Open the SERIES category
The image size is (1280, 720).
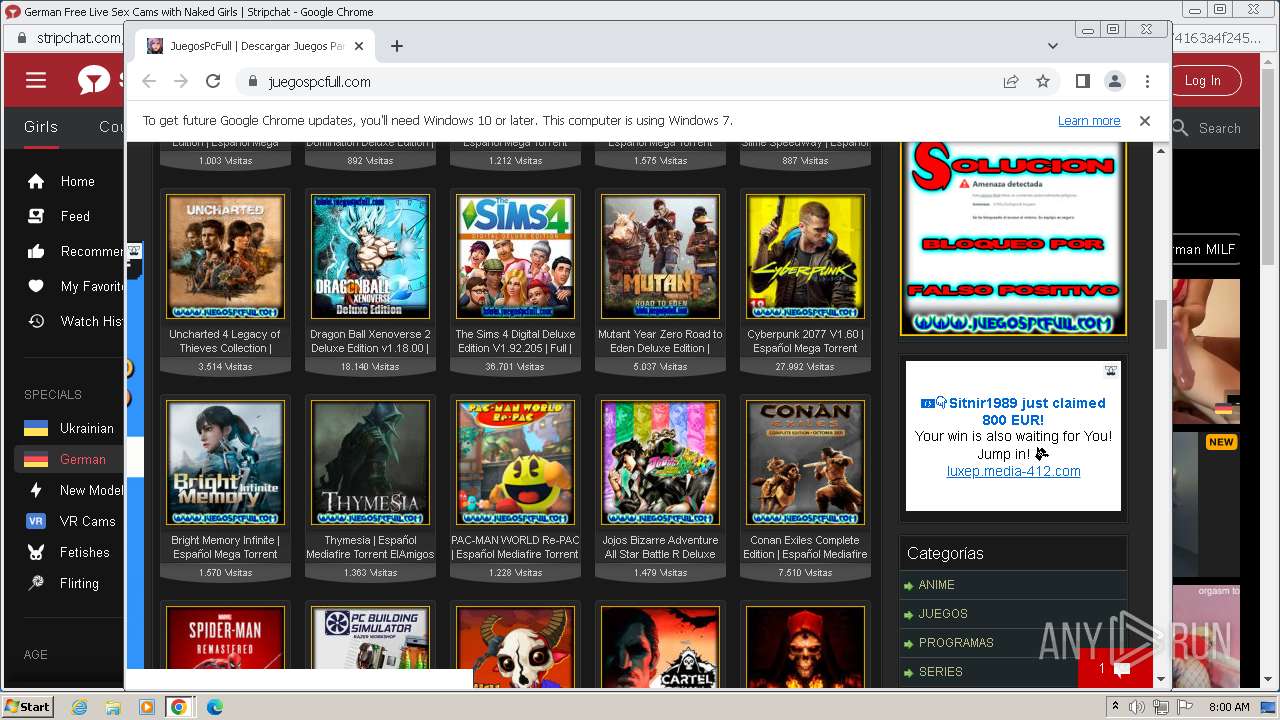940,671
